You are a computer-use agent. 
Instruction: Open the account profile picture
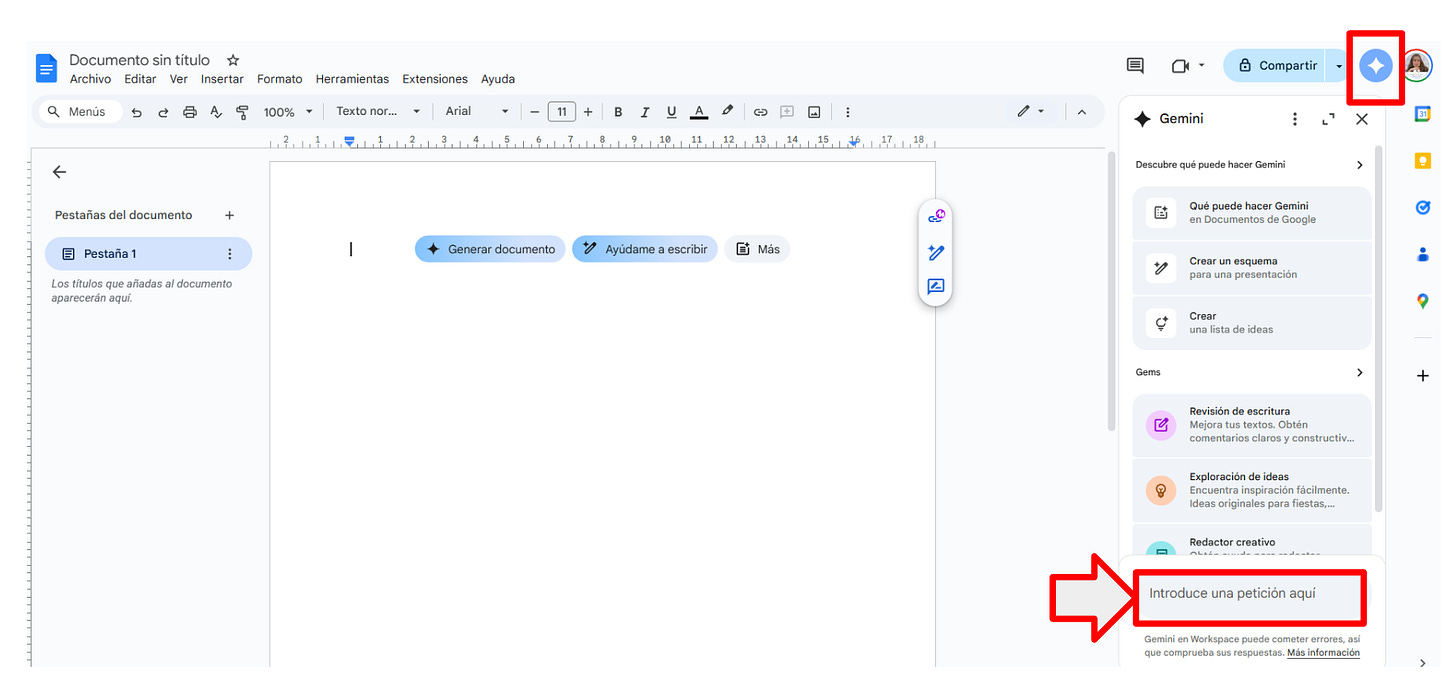point(1418,66)
